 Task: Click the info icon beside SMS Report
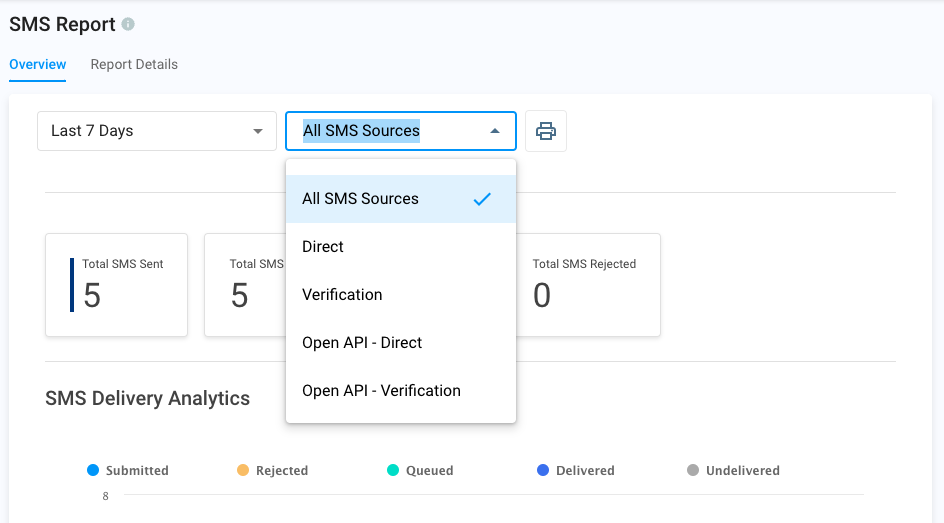128,24
